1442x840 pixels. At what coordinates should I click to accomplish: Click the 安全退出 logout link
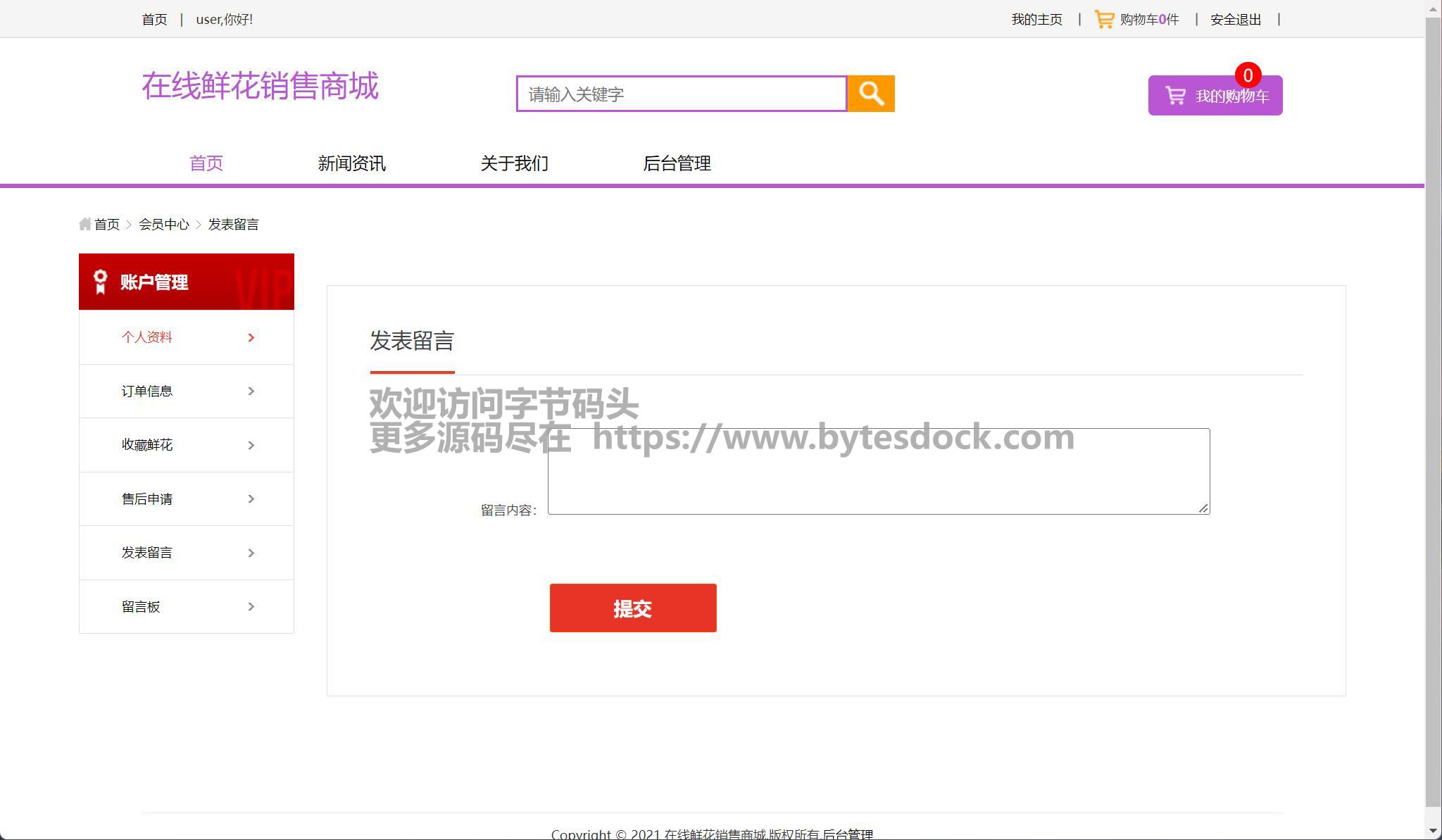[1236, 20]
